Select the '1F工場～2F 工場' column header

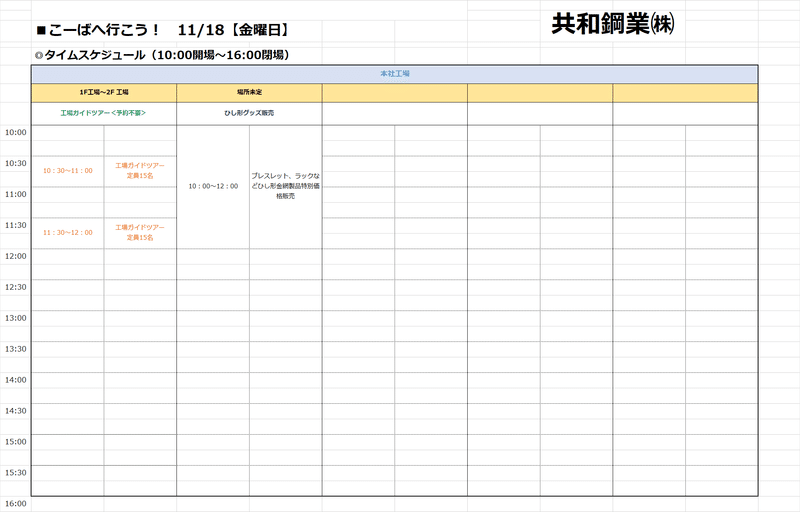click(x=104, y=92)
